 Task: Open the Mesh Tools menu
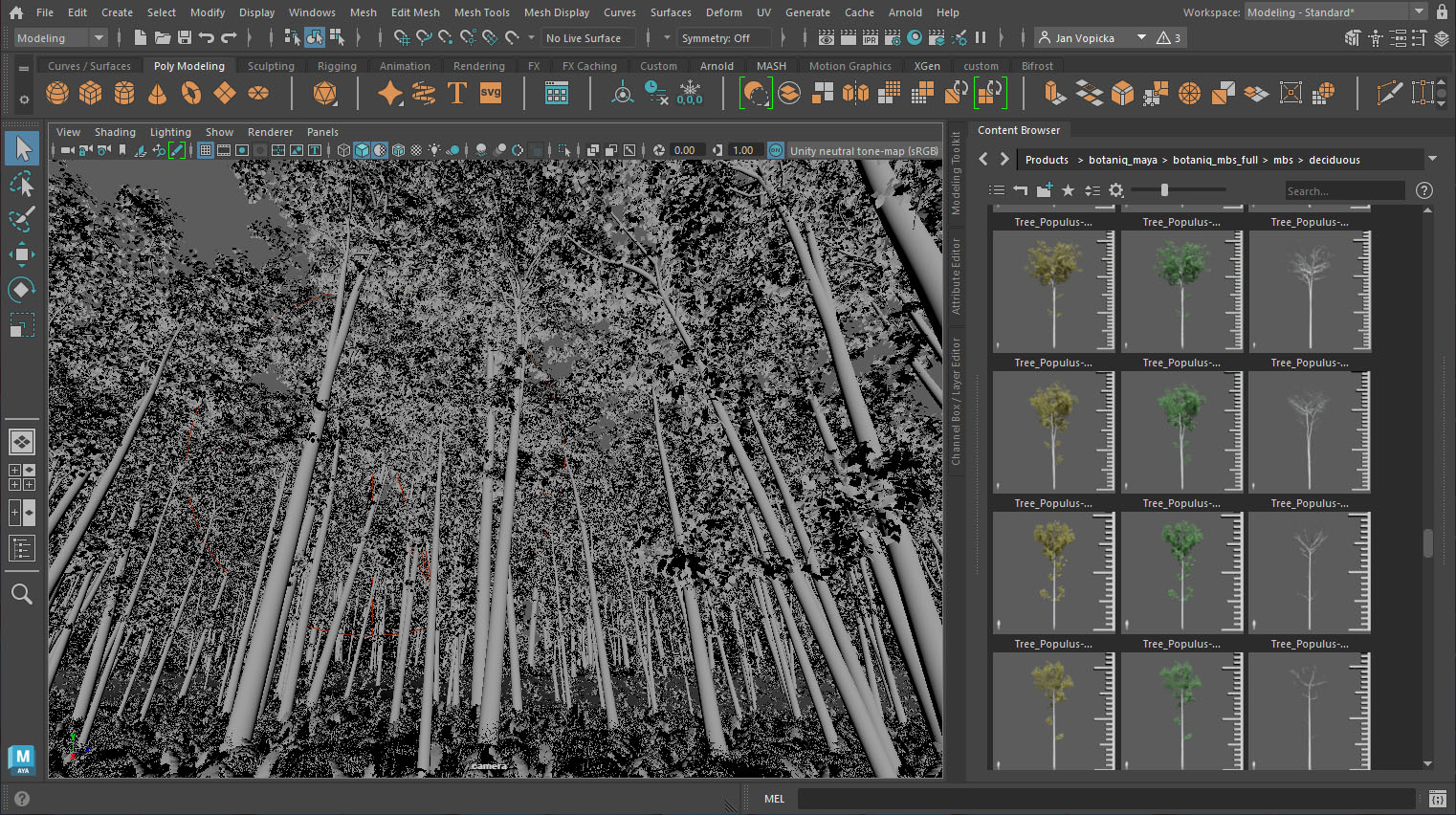pyautogui.click(x=481, y=12)
